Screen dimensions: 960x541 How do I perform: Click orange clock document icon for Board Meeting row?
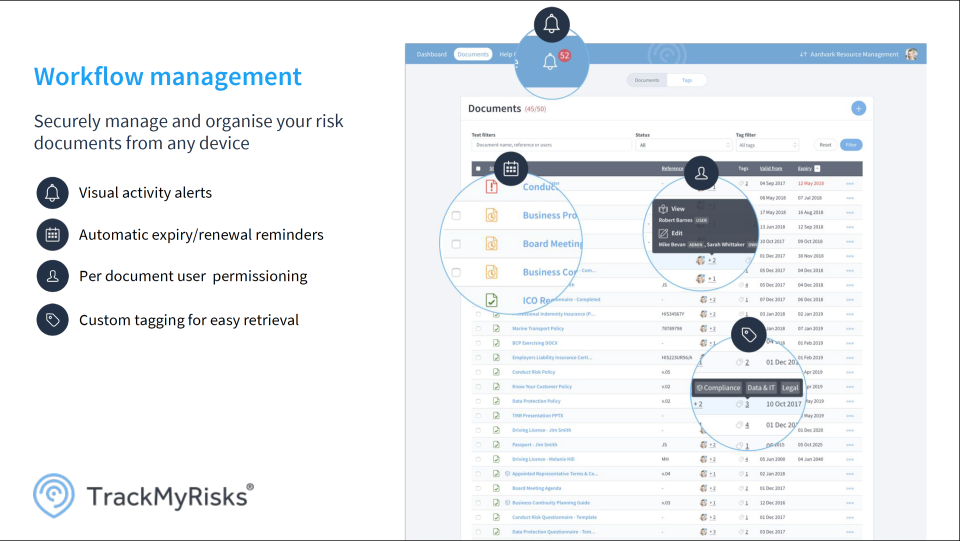(492, 244)
